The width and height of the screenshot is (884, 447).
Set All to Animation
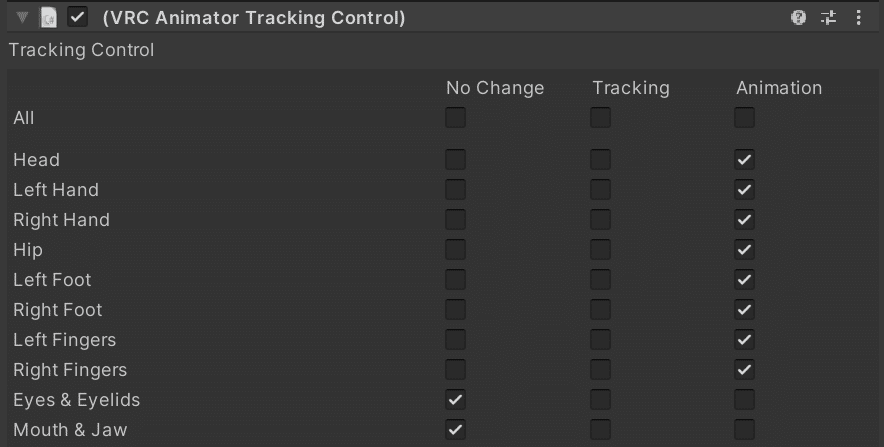tap(744, 118)
